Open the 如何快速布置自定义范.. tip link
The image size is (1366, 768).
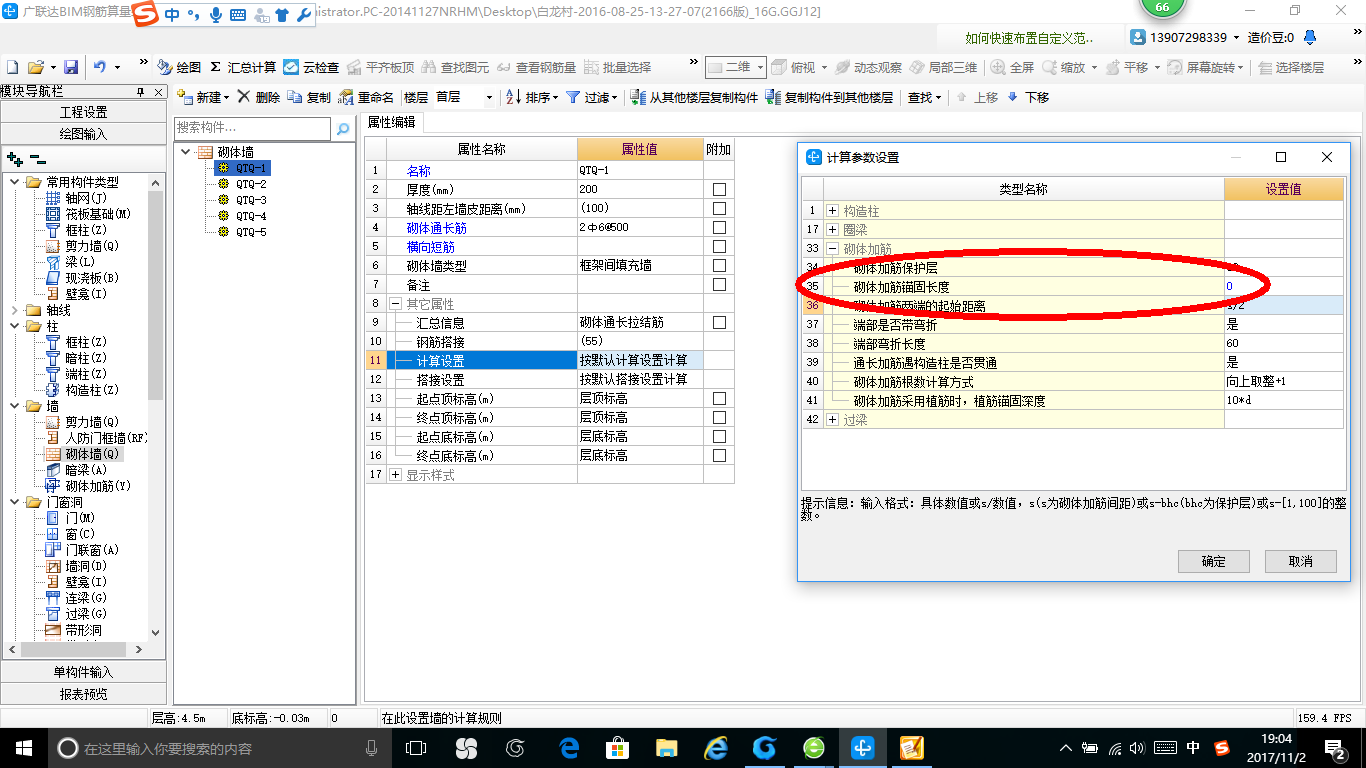pos(1029,38)
